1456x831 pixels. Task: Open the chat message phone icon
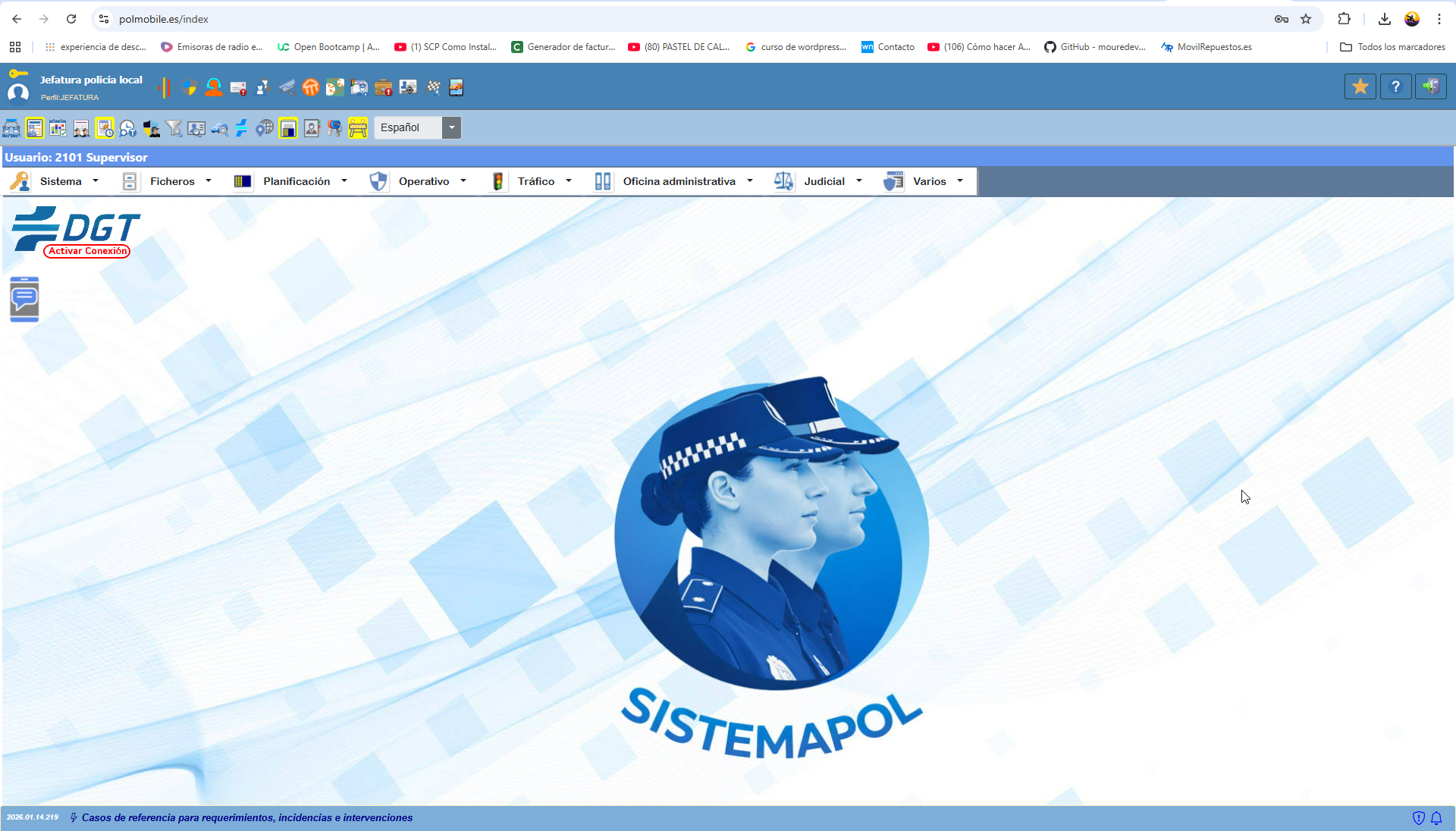click(24, 299)
